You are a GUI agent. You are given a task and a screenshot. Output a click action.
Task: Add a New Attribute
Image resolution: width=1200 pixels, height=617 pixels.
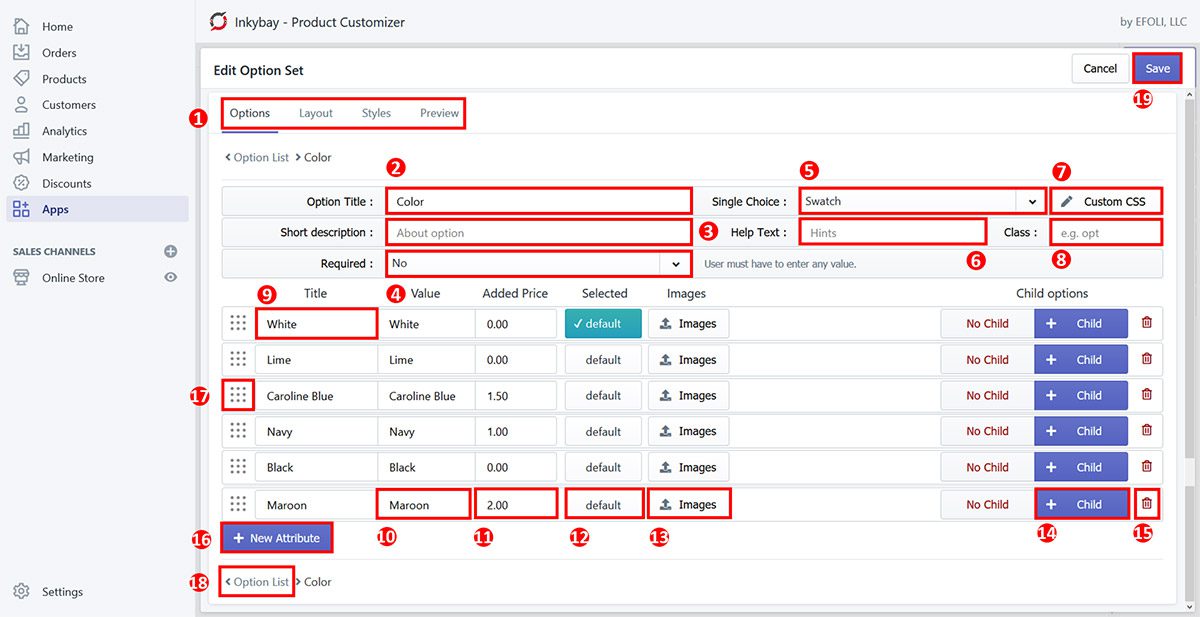click(277, 537)
